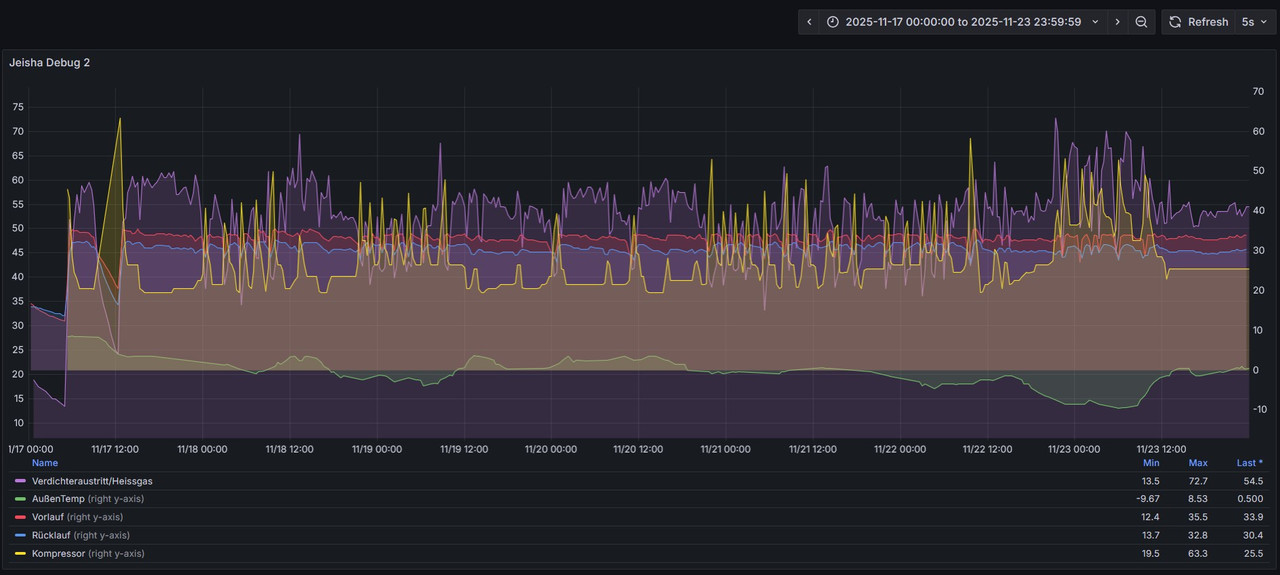Click the 11/23 12:00 x-axis label
The width and height of the screenshot is (1280, 575).
(1161, 449)
